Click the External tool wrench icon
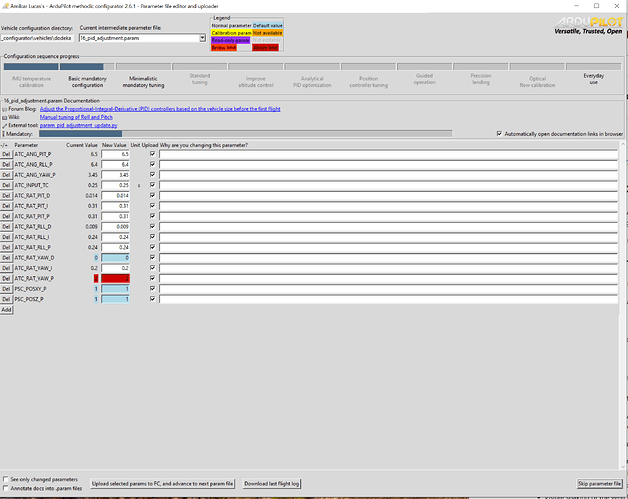Viewport: 628px width, 499px height. [4, 126]
